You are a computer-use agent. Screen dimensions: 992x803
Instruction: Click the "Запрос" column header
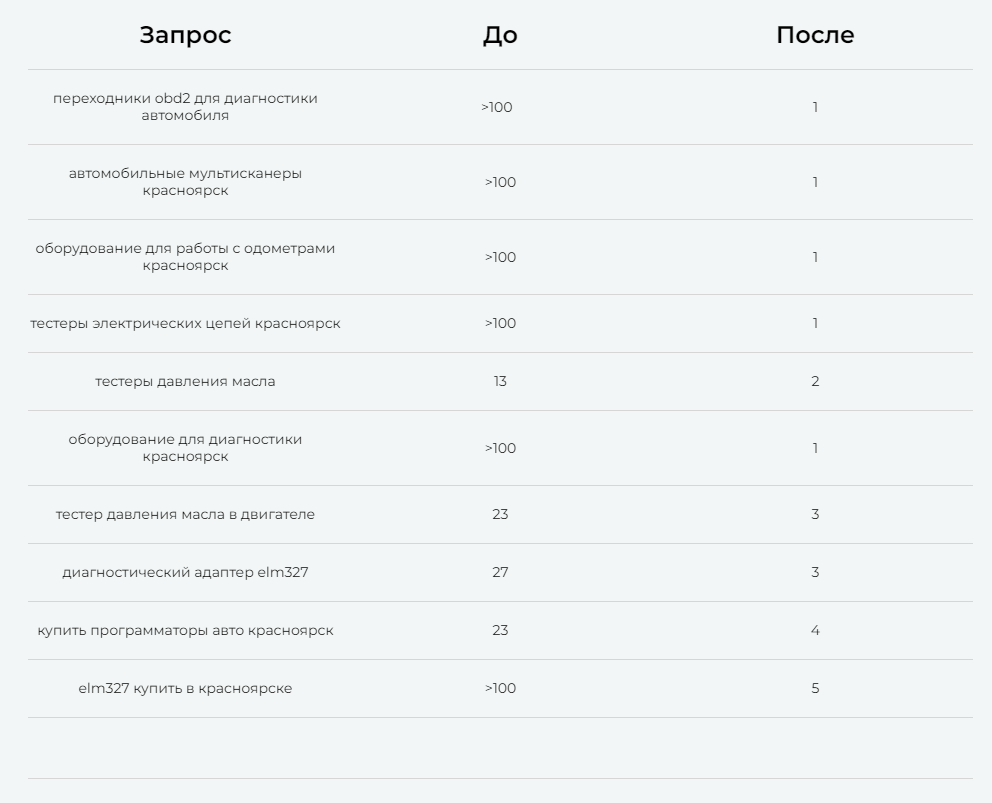pos(185,35)
